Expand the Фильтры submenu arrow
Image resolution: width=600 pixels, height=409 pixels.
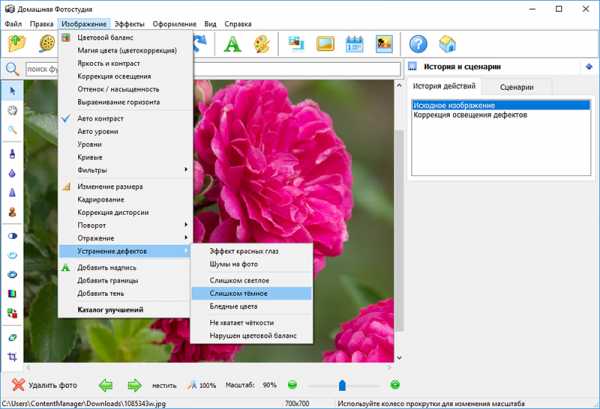coord(186,169)
